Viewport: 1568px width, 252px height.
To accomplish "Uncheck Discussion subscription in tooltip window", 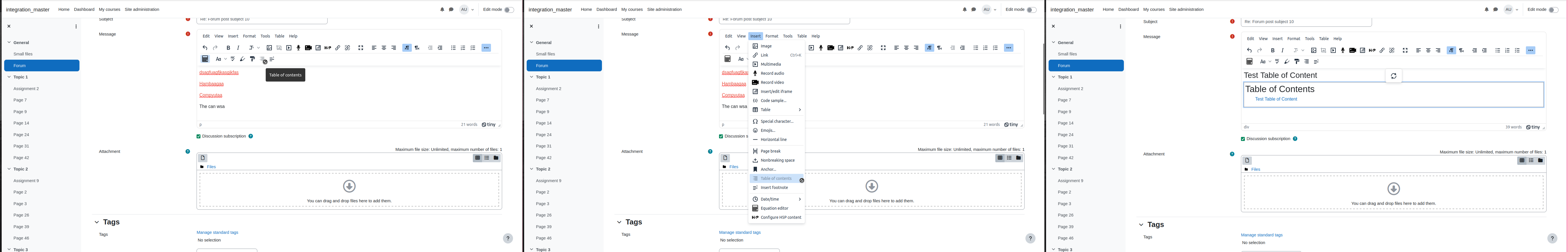I will (199, 136).
